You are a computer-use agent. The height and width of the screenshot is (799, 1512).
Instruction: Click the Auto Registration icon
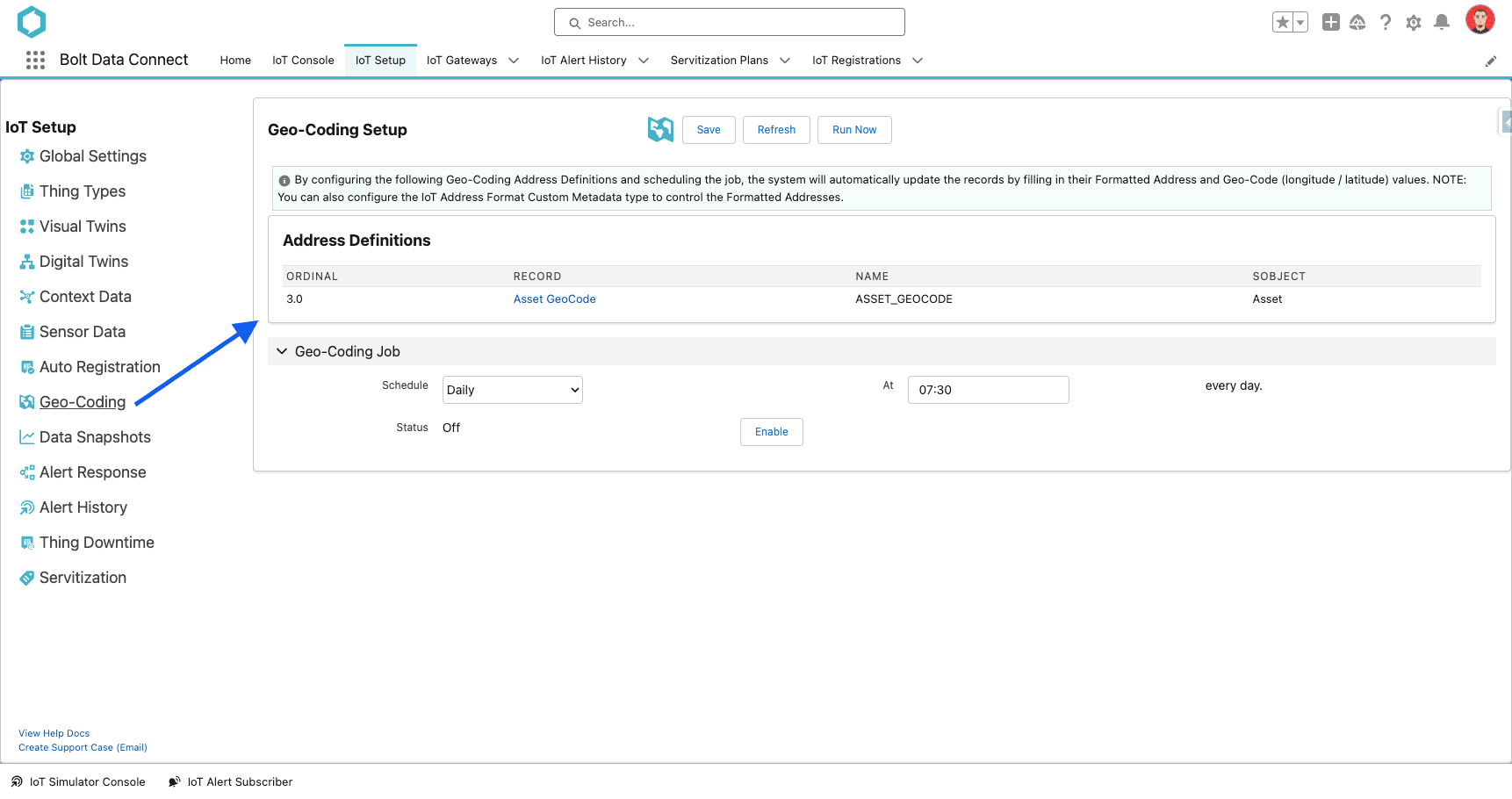point(27,367)
